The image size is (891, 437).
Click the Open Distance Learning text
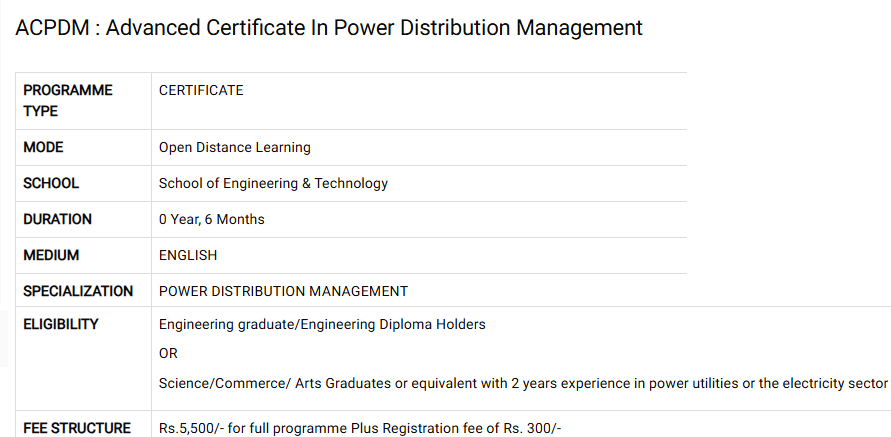235,147
